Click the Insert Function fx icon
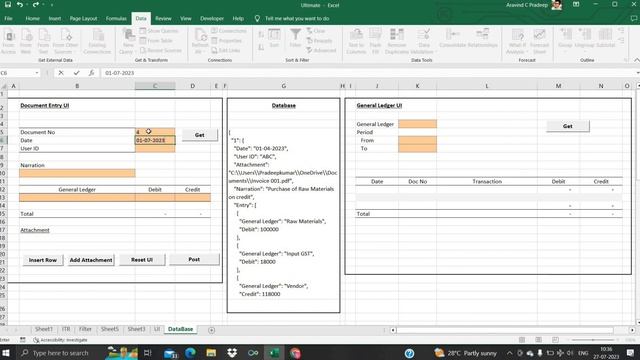 tap(91, 73)
